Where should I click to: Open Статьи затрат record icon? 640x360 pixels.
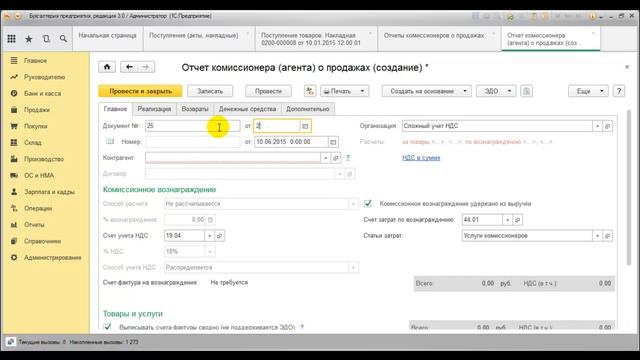pyautogui.click(x=607, y=236)
